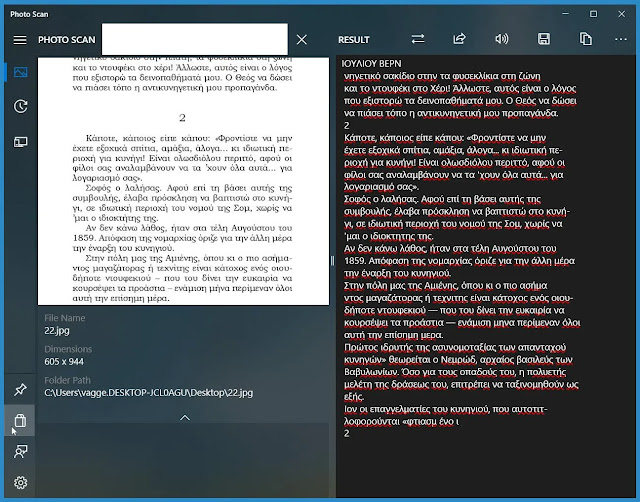
Task: Open the more options ellipsis menu
Action: point(621,39)
